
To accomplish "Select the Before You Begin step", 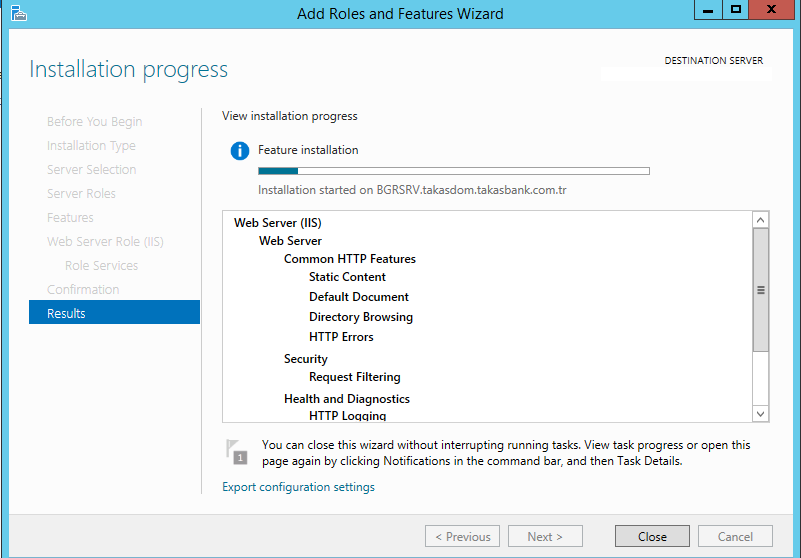I will click(95, 122).
